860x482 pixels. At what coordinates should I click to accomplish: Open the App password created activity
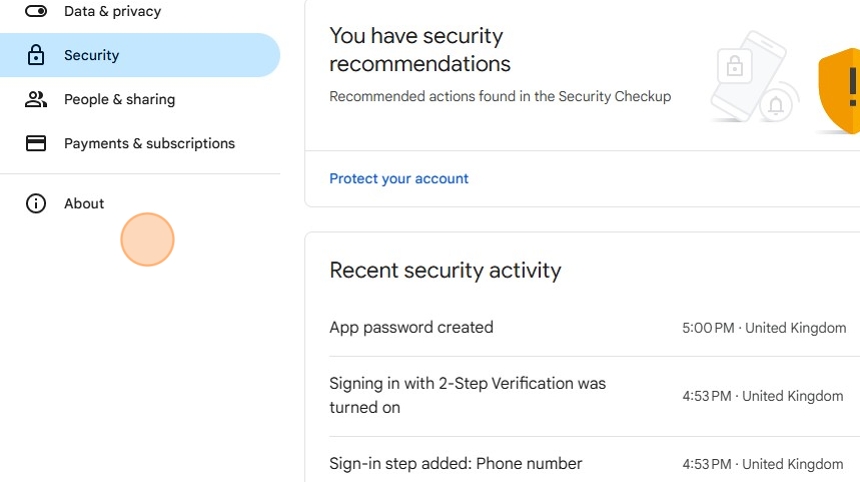pyautogui.click(x=411, y=328)
